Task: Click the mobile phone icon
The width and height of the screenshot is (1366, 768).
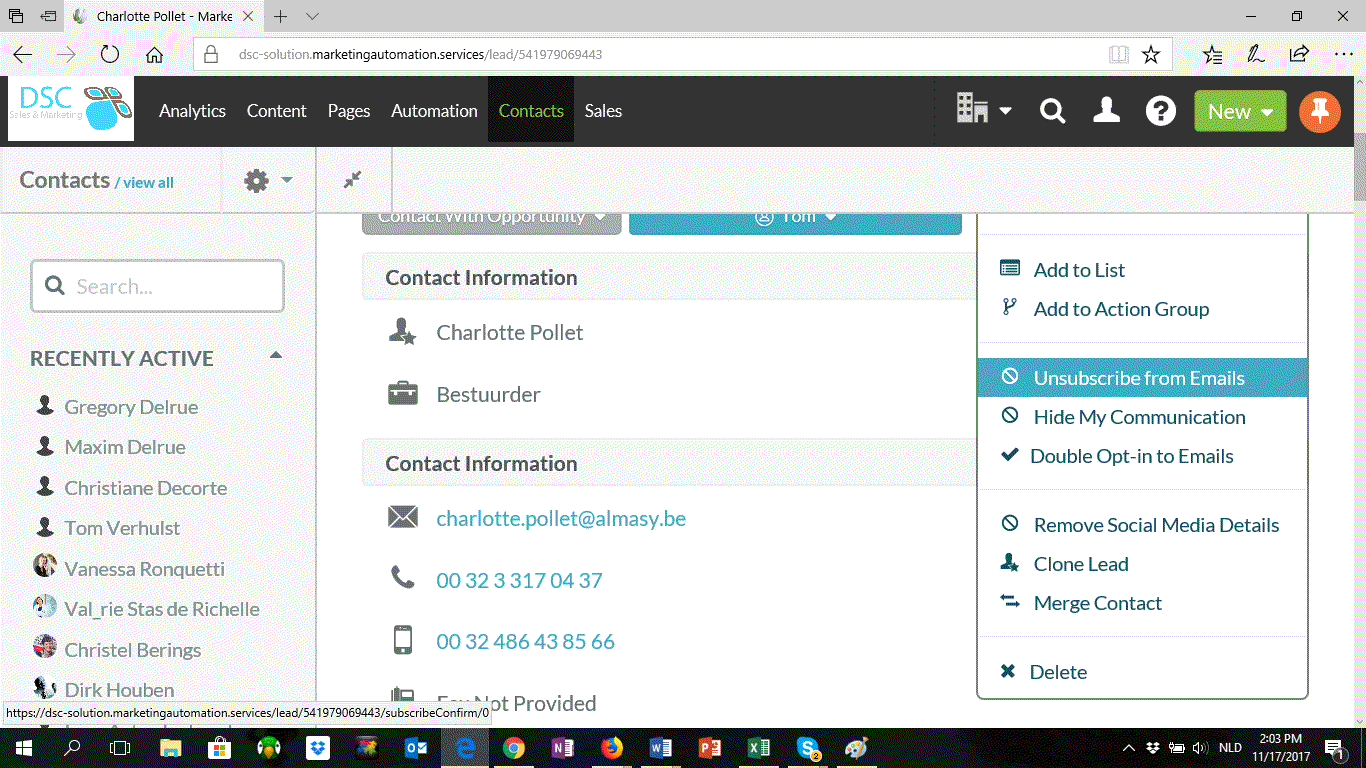Action: [403, 641]
